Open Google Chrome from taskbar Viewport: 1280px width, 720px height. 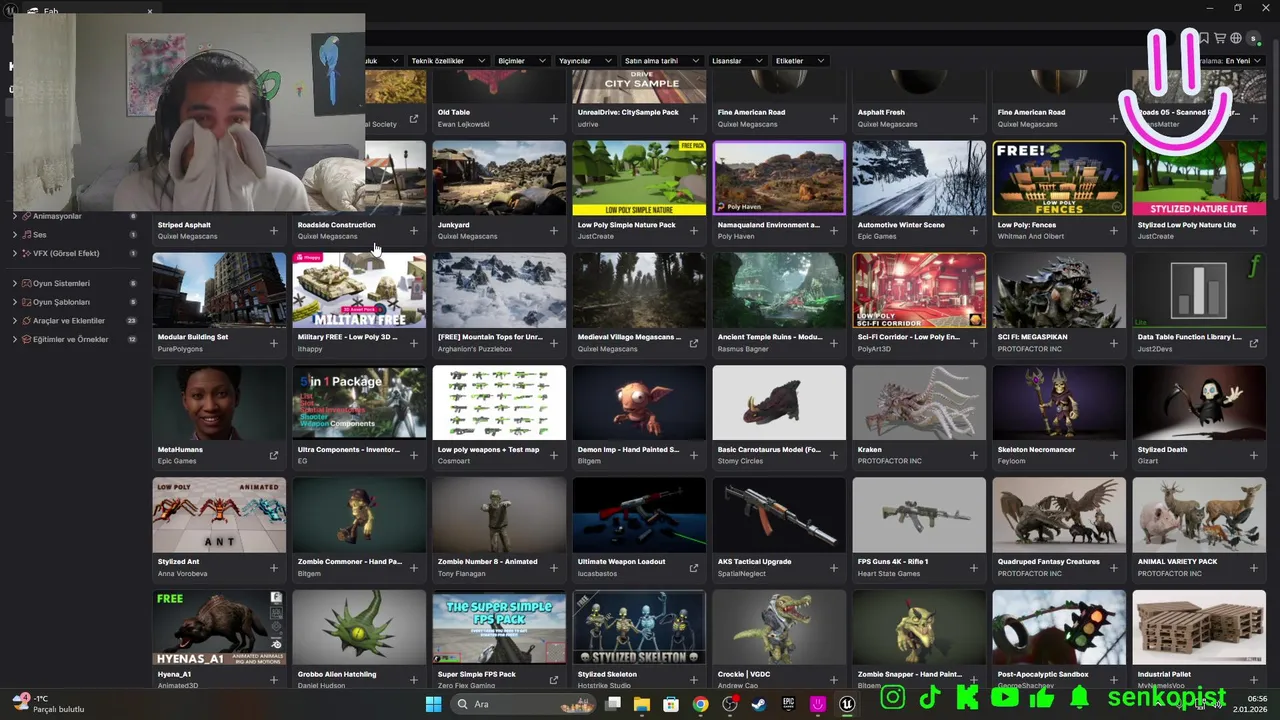(700, 704)
